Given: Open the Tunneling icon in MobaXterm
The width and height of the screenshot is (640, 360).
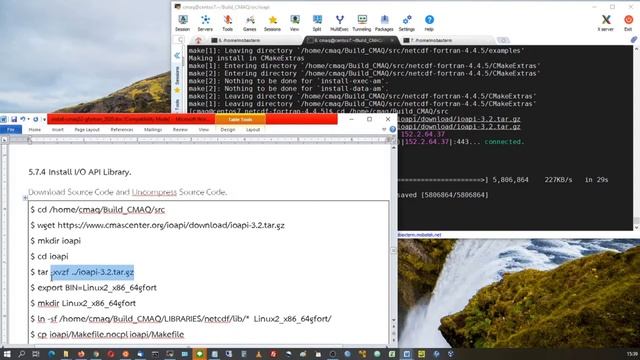Looking at the screenshot, I should 362,23.
